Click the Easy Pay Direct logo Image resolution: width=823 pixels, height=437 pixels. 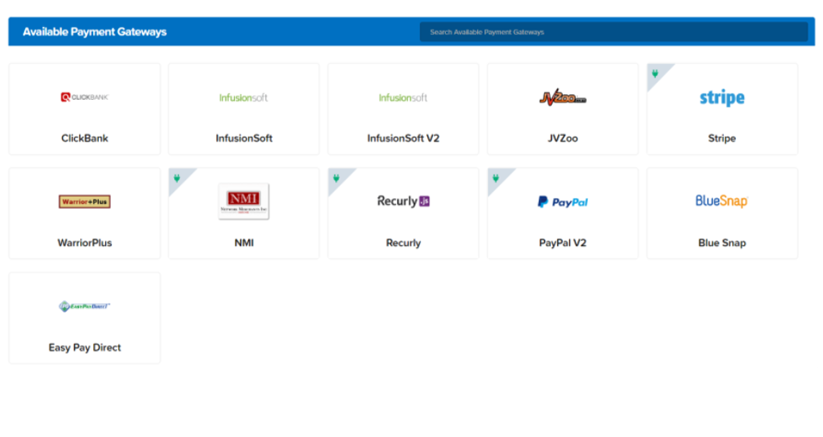click(85, 306)
